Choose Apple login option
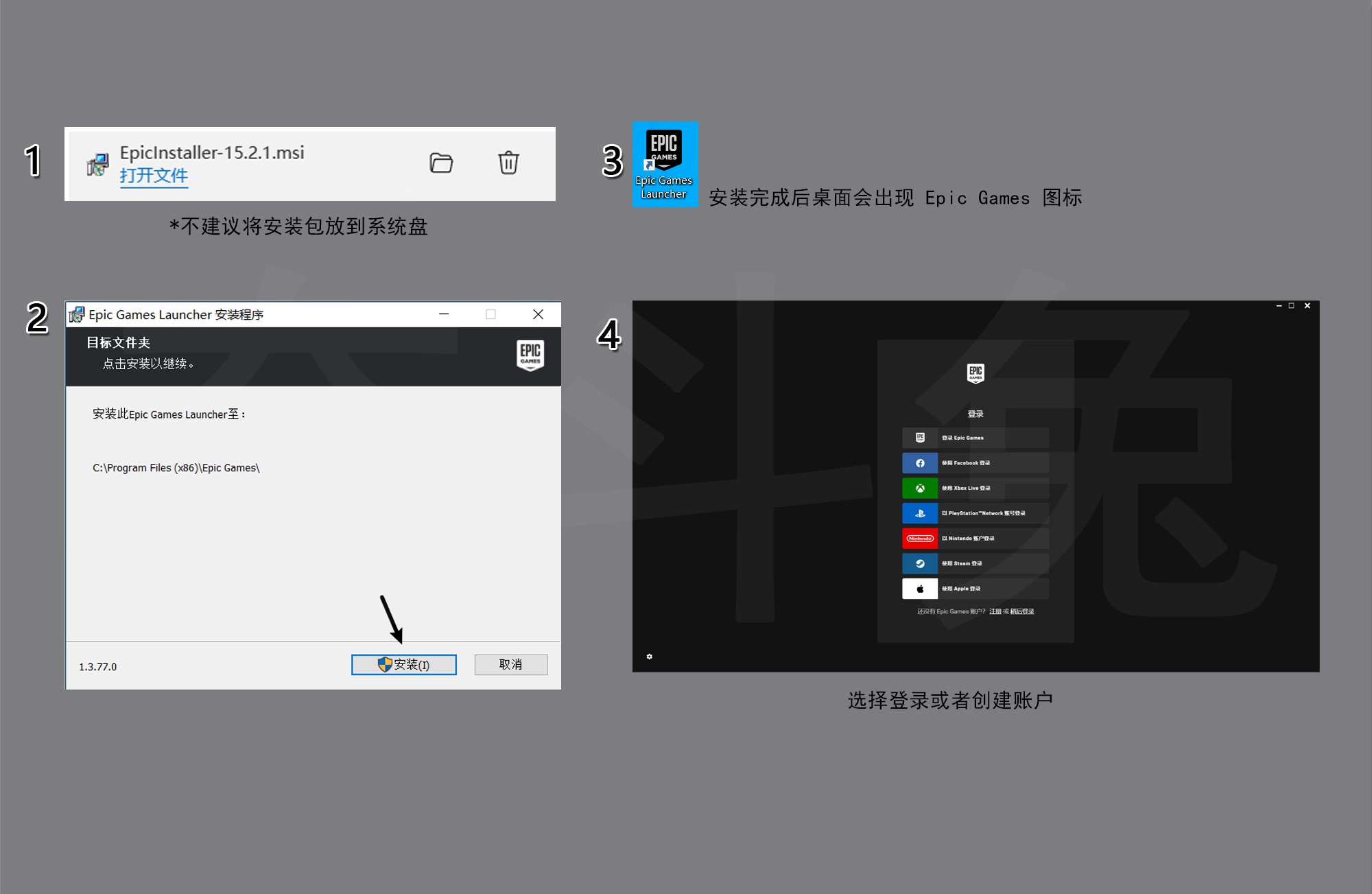Image resolution: width=1372 pixels, height=894 pixels. 975,589
